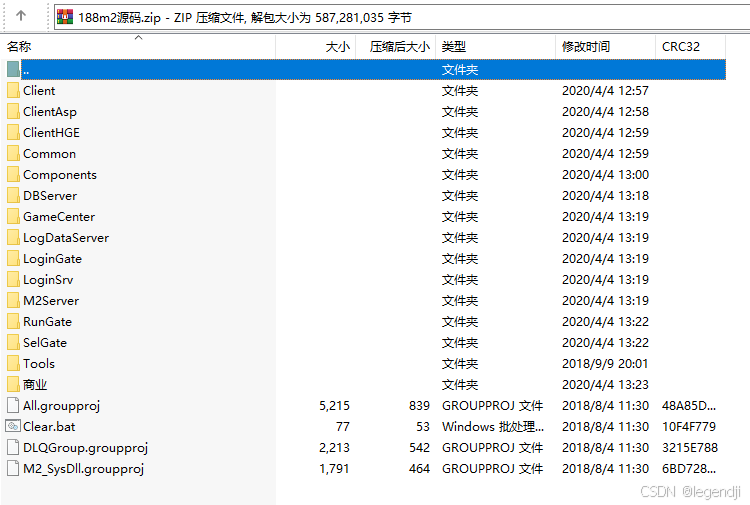Screen dimensions: 750x505
Task: Select the M2Server folder icon
Action: [13, 301]
